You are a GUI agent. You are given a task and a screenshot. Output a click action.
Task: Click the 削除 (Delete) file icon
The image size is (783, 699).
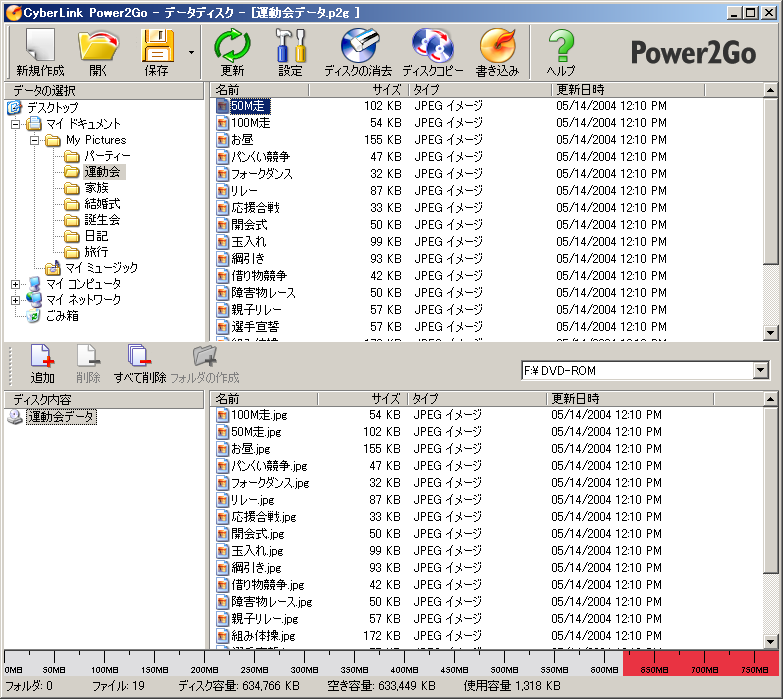(x=88, y=363)
